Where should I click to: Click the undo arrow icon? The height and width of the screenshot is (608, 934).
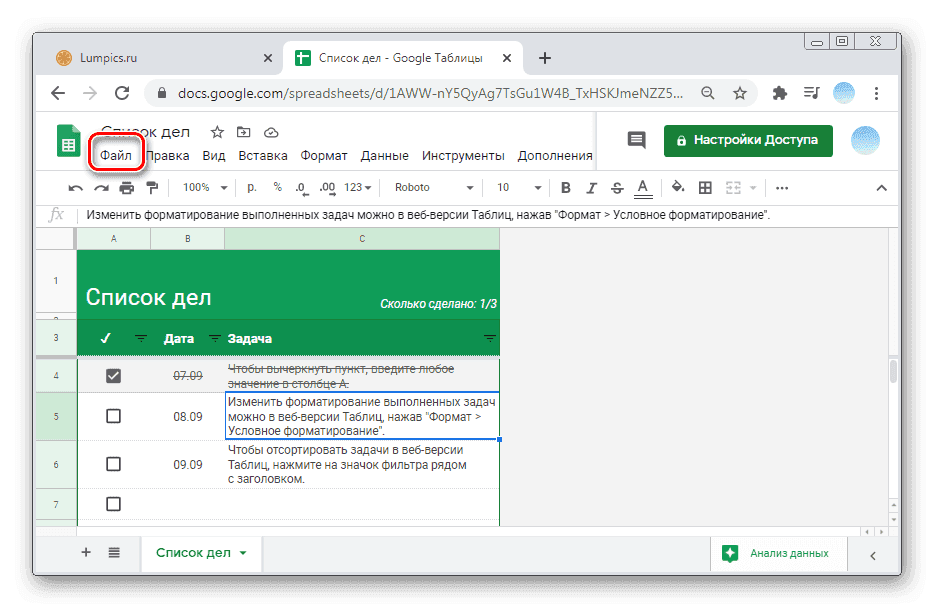tap(76, 188)
